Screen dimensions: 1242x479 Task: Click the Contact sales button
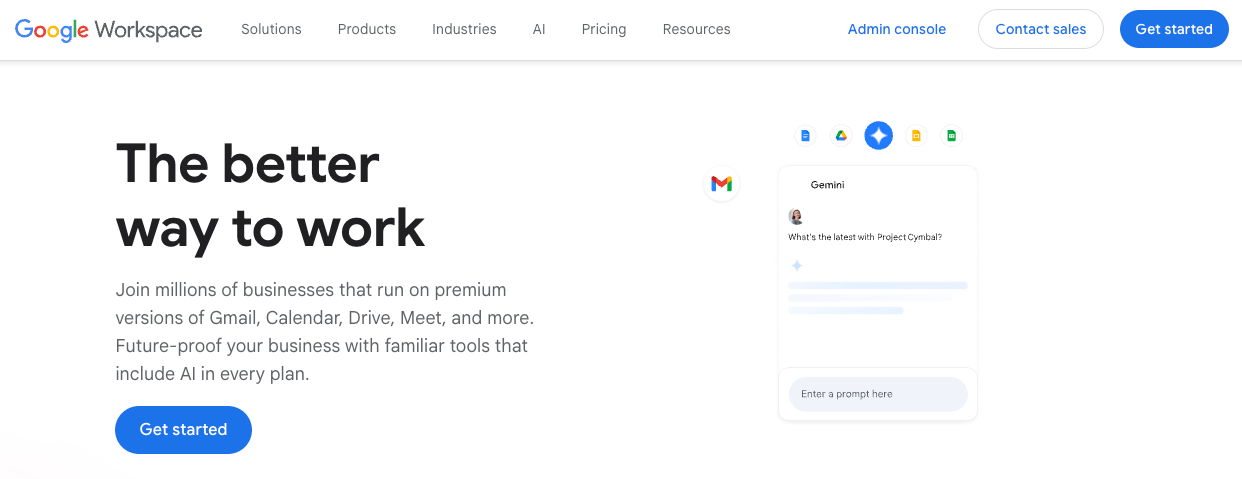1041,29
